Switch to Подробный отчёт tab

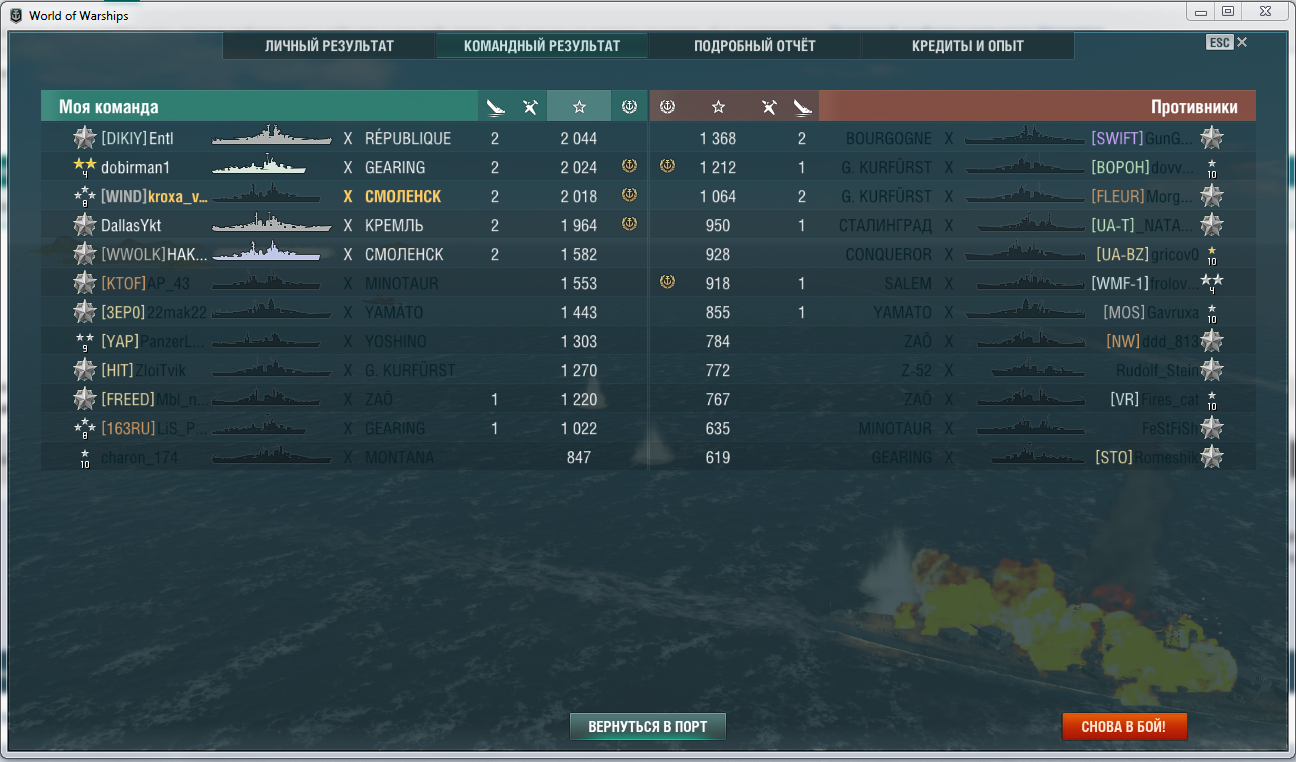(755, 46)
